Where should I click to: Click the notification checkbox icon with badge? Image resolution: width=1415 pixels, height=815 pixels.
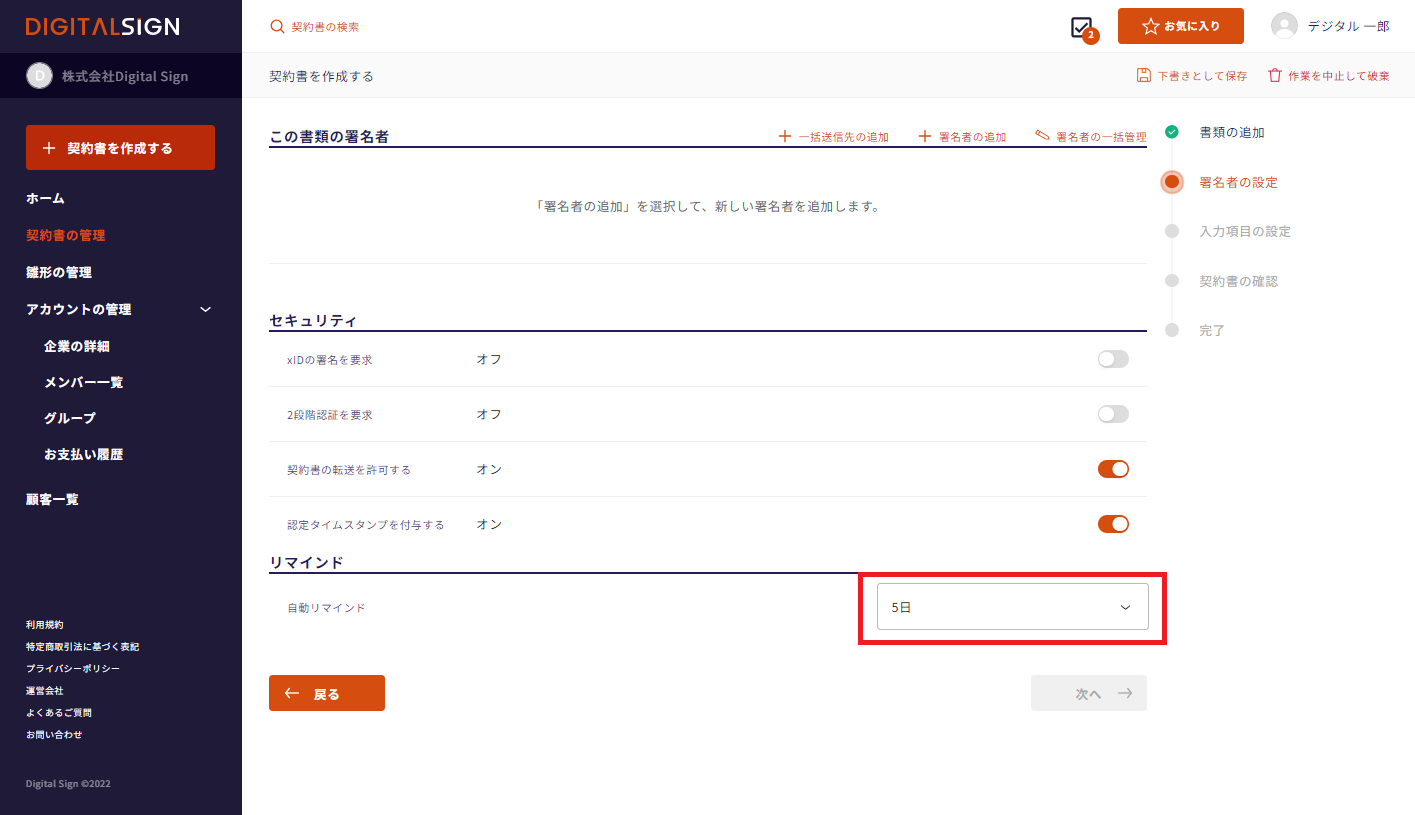[1081, 27]
